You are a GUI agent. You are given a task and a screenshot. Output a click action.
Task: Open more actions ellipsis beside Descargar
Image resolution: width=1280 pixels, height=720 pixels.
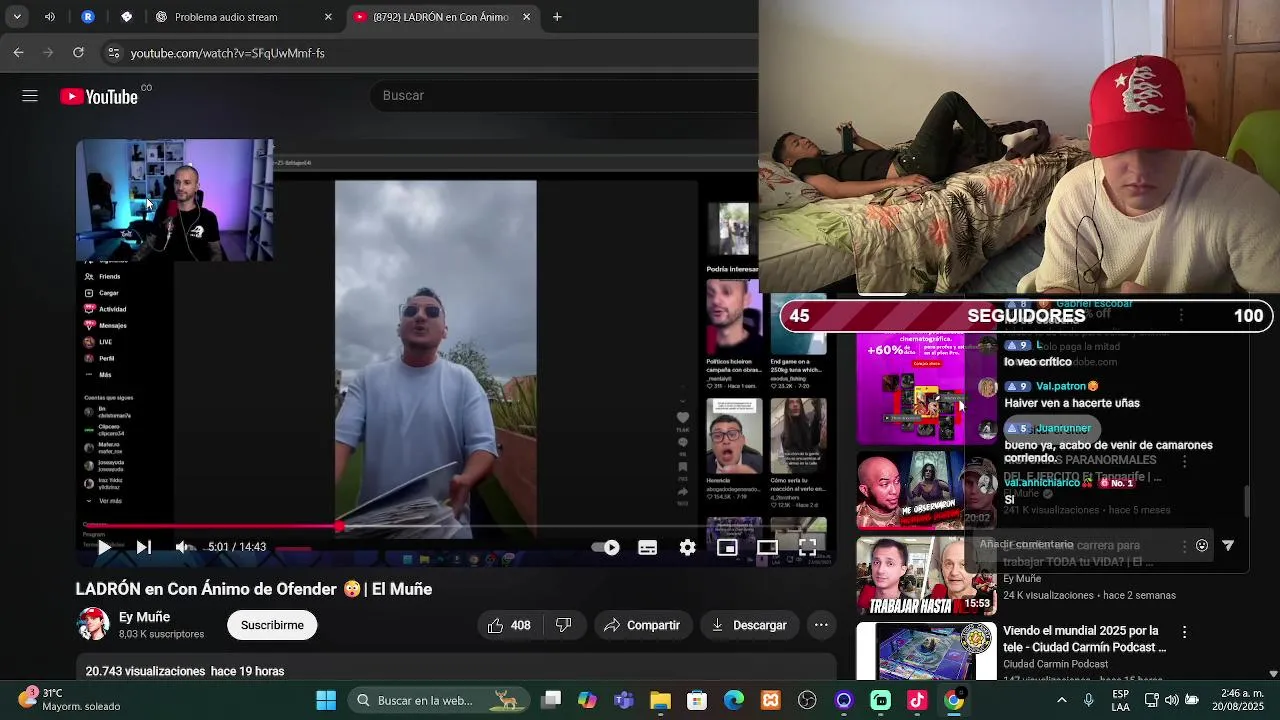point(821,625)
